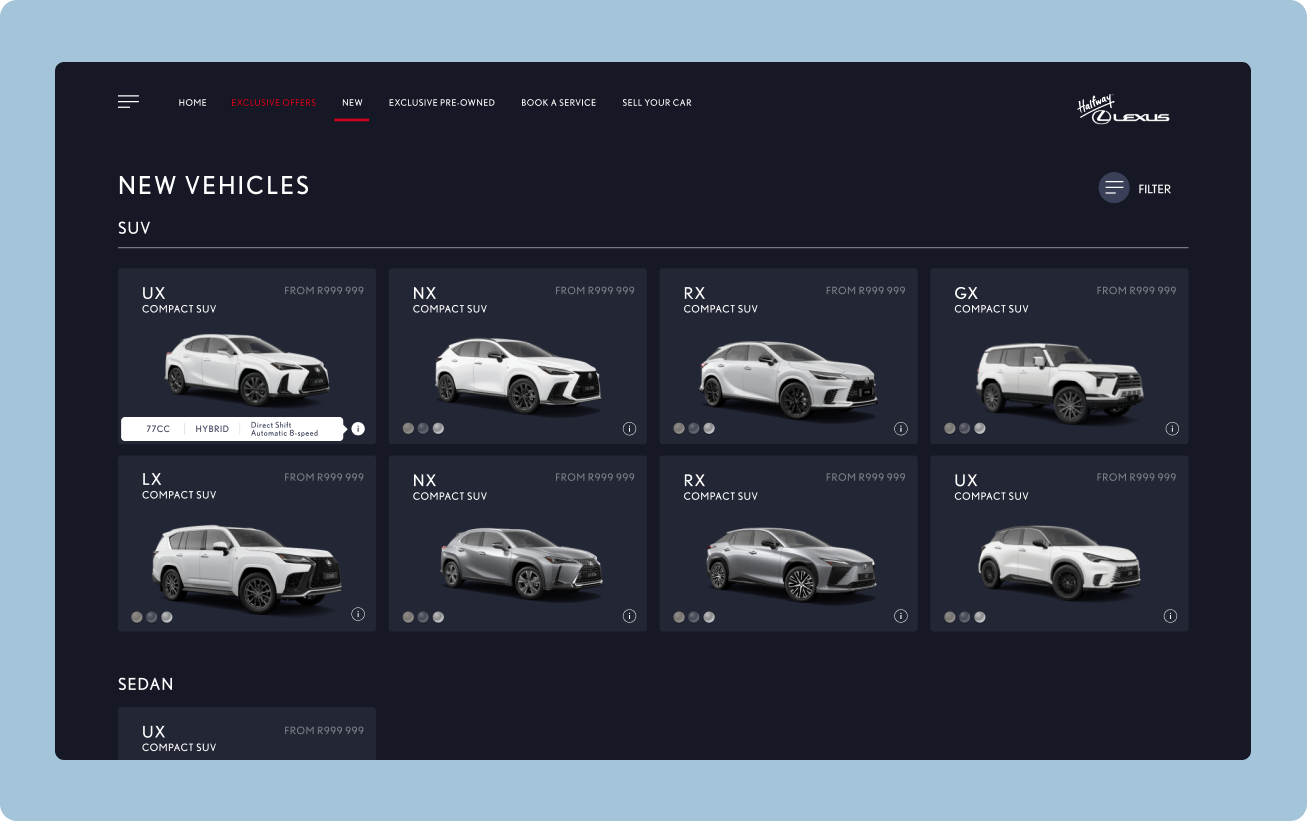Viewport: 1307px width, 821px height.
Task: Select the dark swatch under the white NX
Action: coord(423,428)
